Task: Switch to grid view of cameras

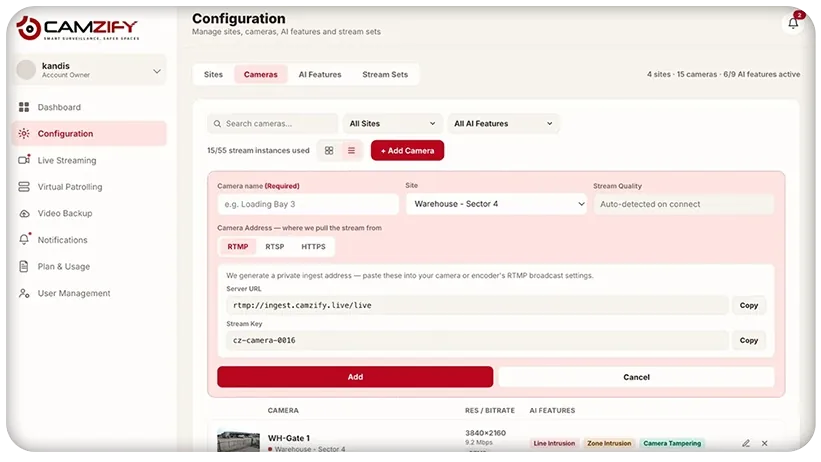Action: click(x=329, y=150)
